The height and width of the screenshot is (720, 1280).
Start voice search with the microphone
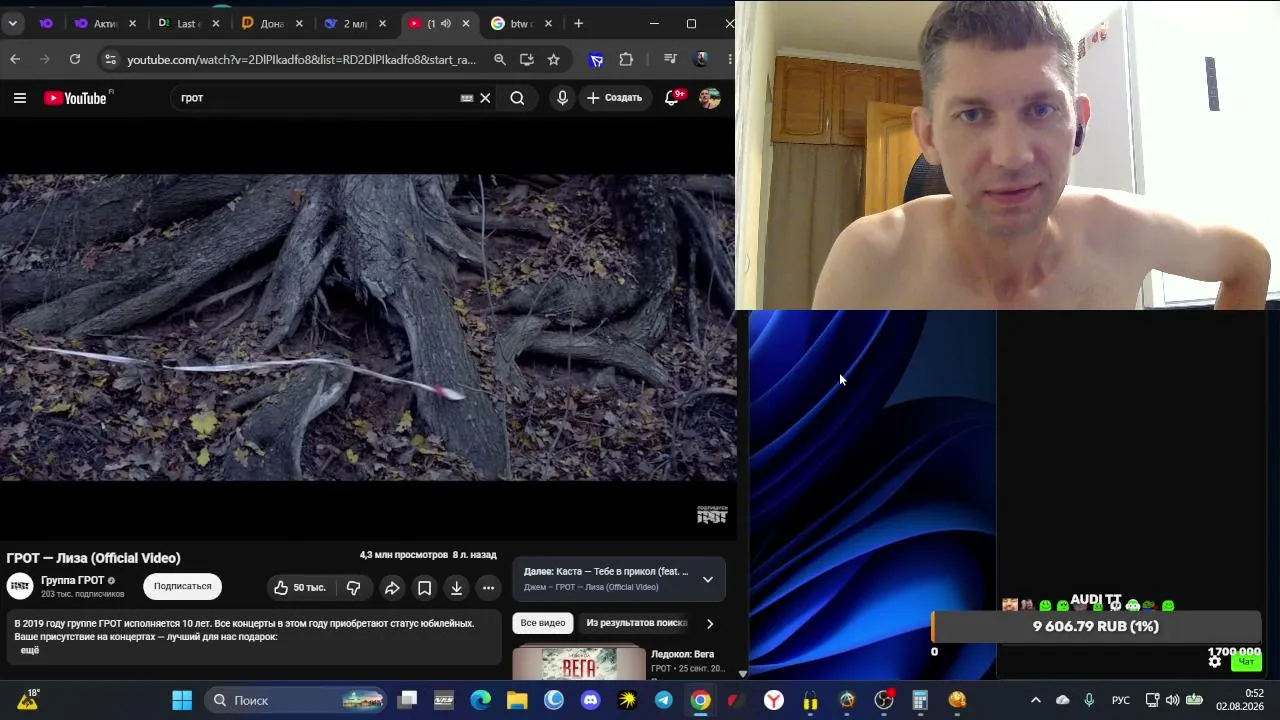[562, 98]
